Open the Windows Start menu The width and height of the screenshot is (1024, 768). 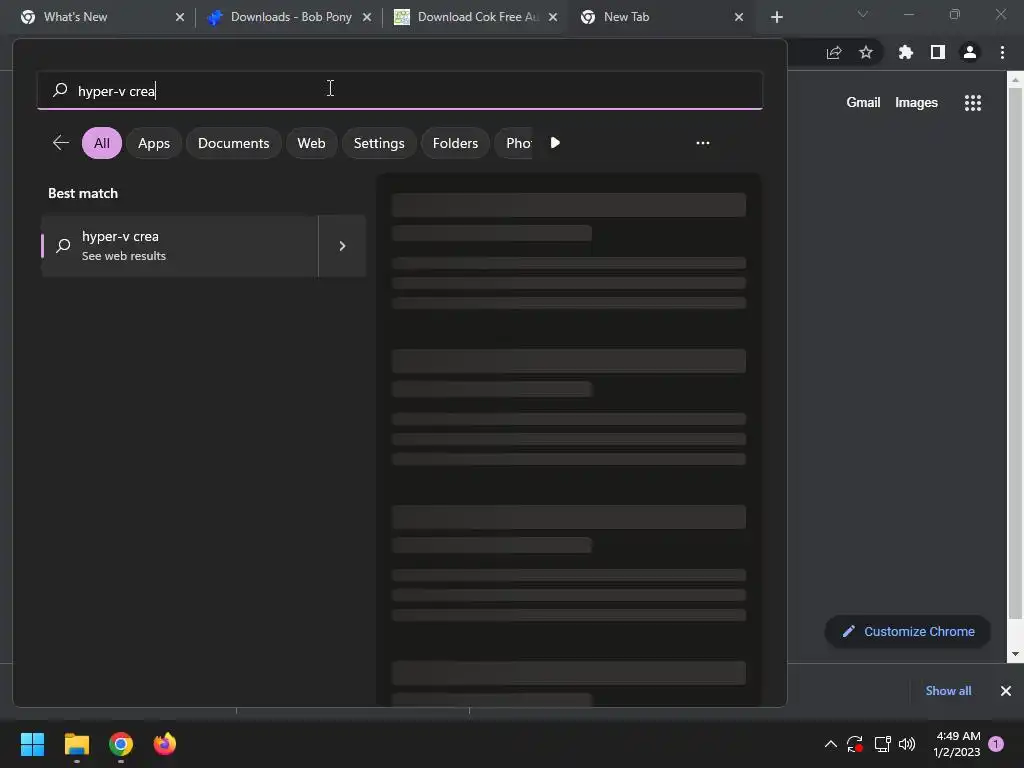pos(33,744)
